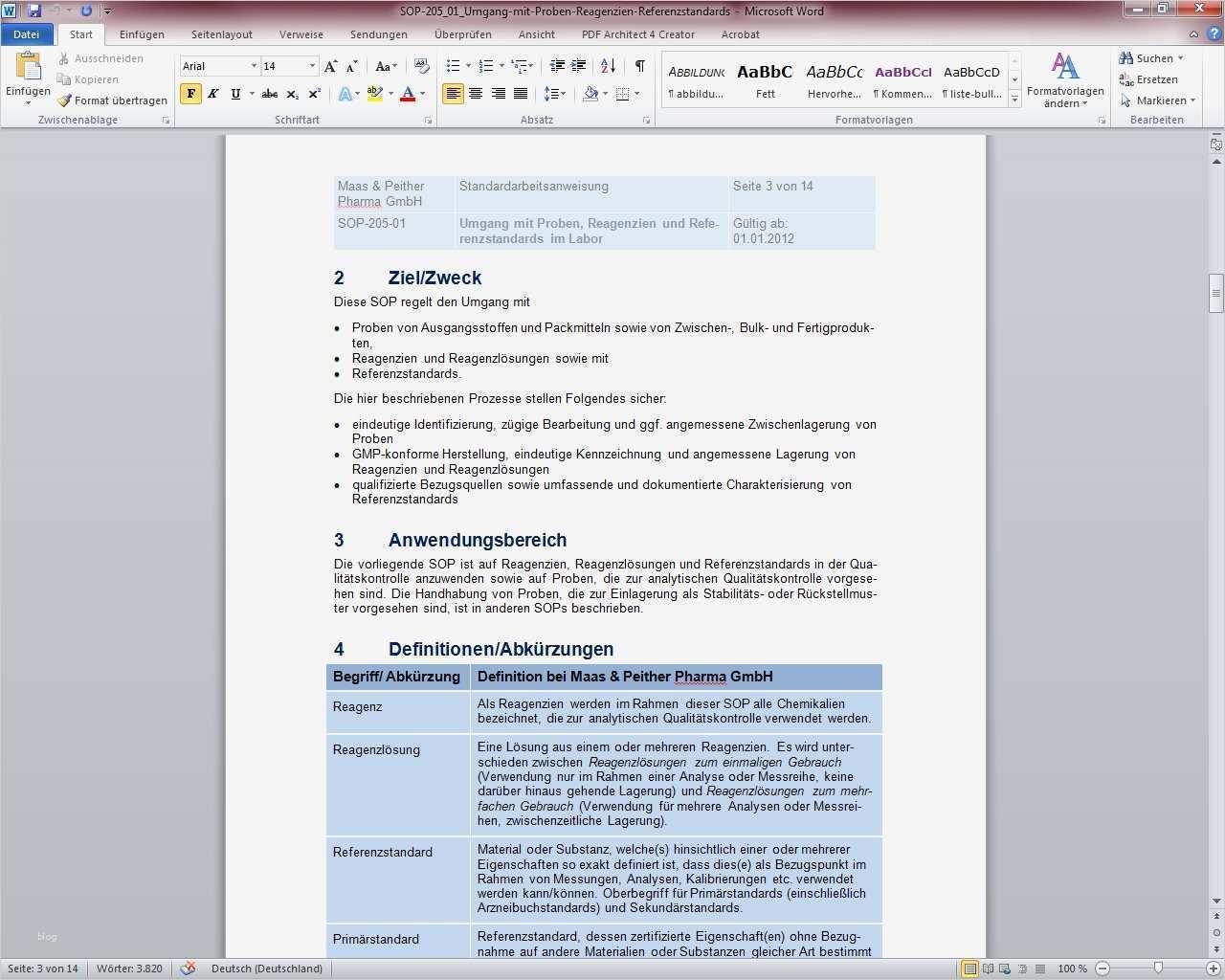Viewport: 1225px width, 980px height.
Task: Cut selection with Ausschneiden
Action: (101, 58)
